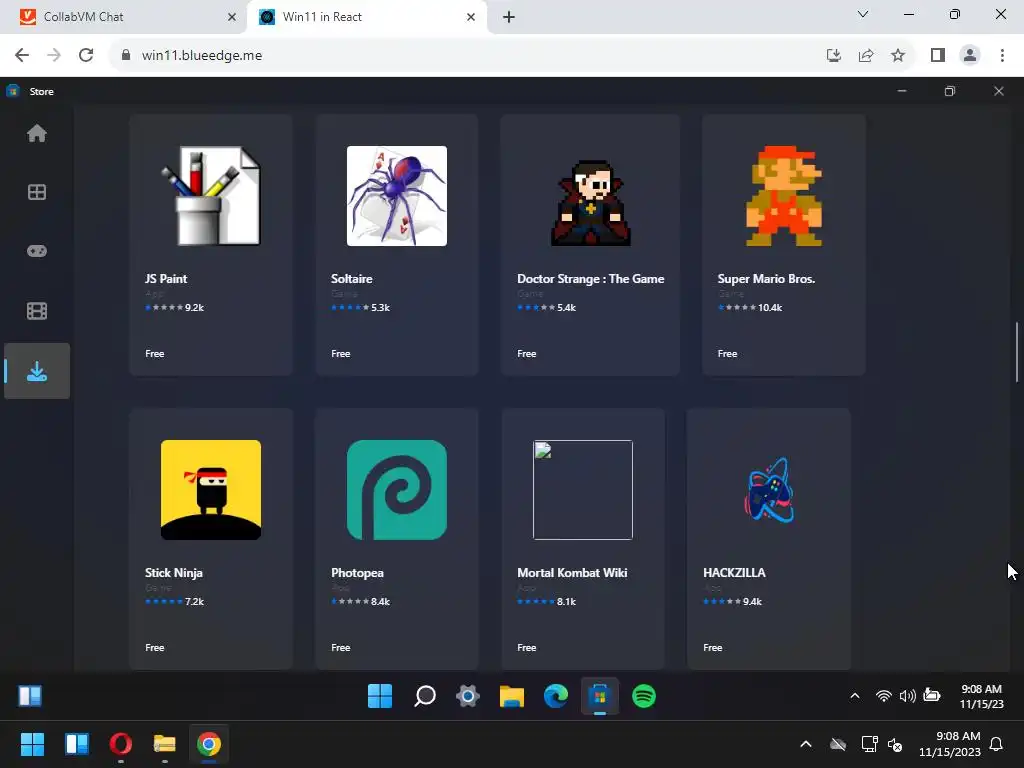1024x768 pixels.
Task: Click the Store window vertical scrollbar thumb
Action: pyautogui.click(x=1017, y=353)
